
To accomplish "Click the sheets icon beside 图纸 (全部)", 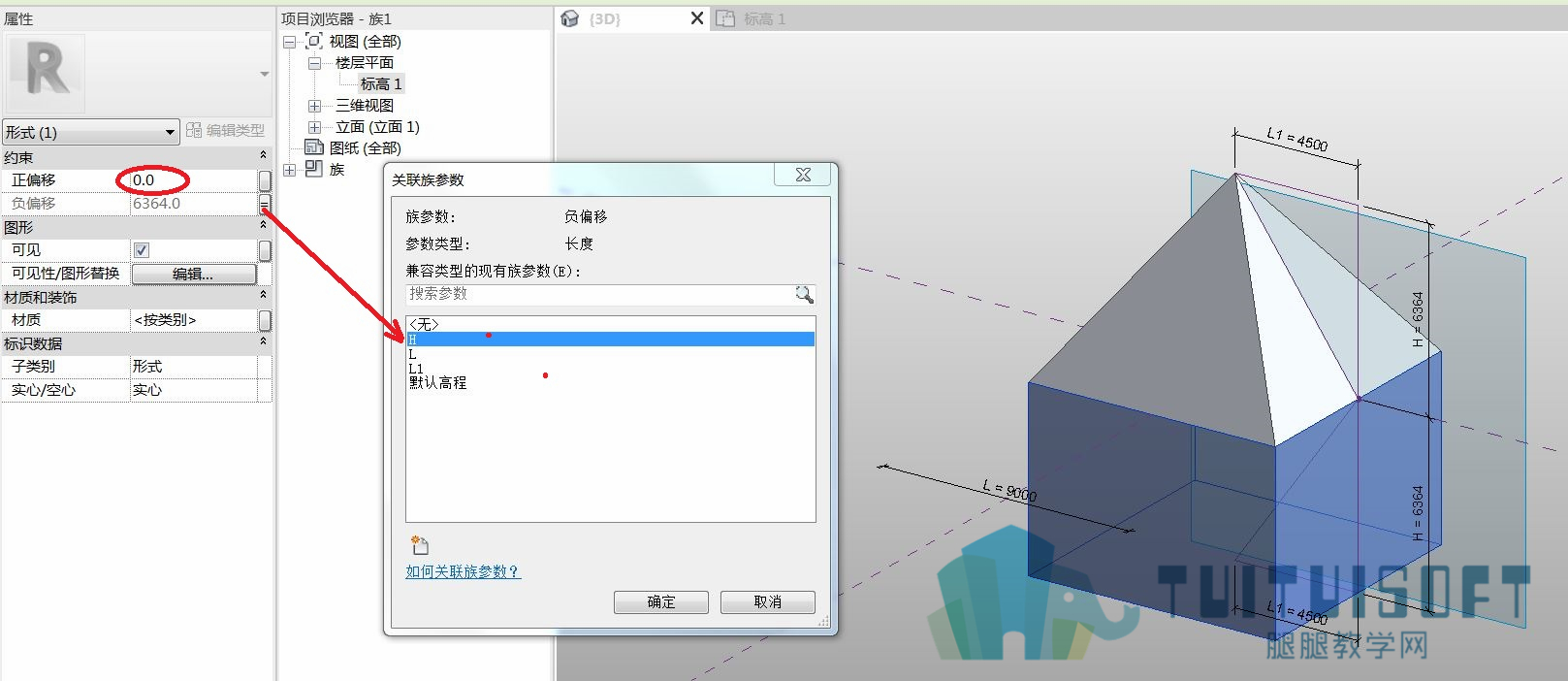I will 313,147.
